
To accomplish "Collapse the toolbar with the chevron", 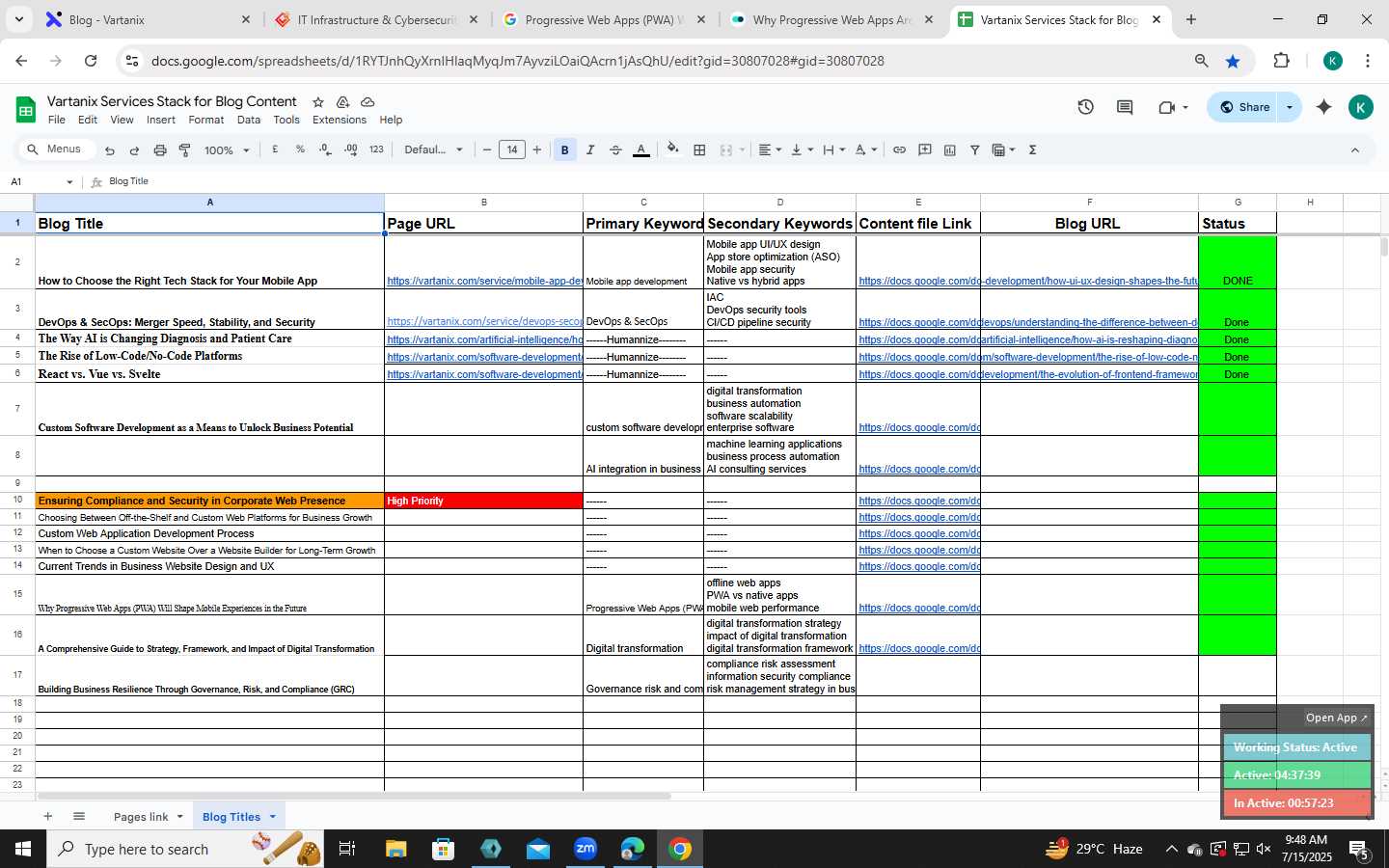I will [x=1354, y=149].
